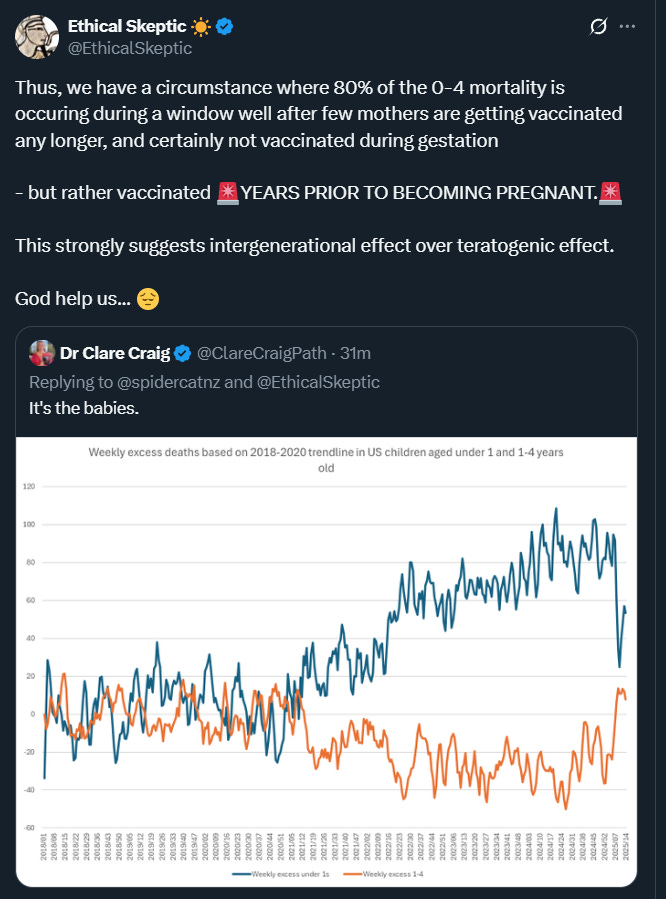Open Ethical Skeptic's profile avatar

point(37,37)
